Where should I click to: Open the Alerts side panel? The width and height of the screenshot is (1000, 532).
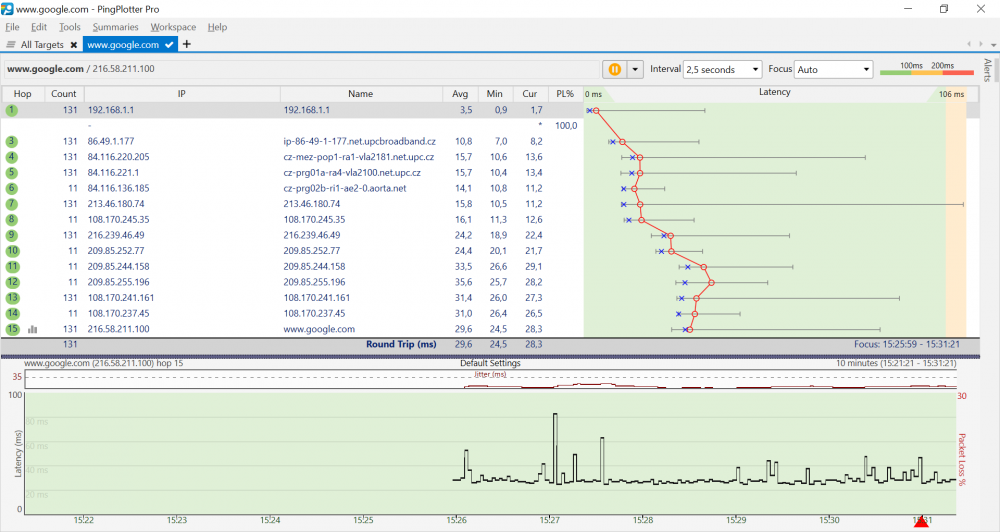987,70
